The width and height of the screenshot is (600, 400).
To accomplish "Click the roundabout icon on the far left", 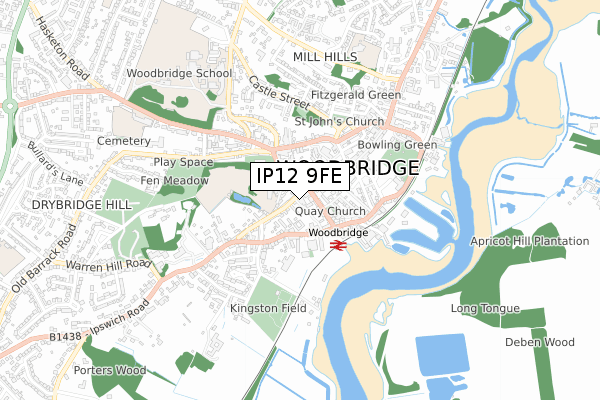I will [x=9, y=106].
